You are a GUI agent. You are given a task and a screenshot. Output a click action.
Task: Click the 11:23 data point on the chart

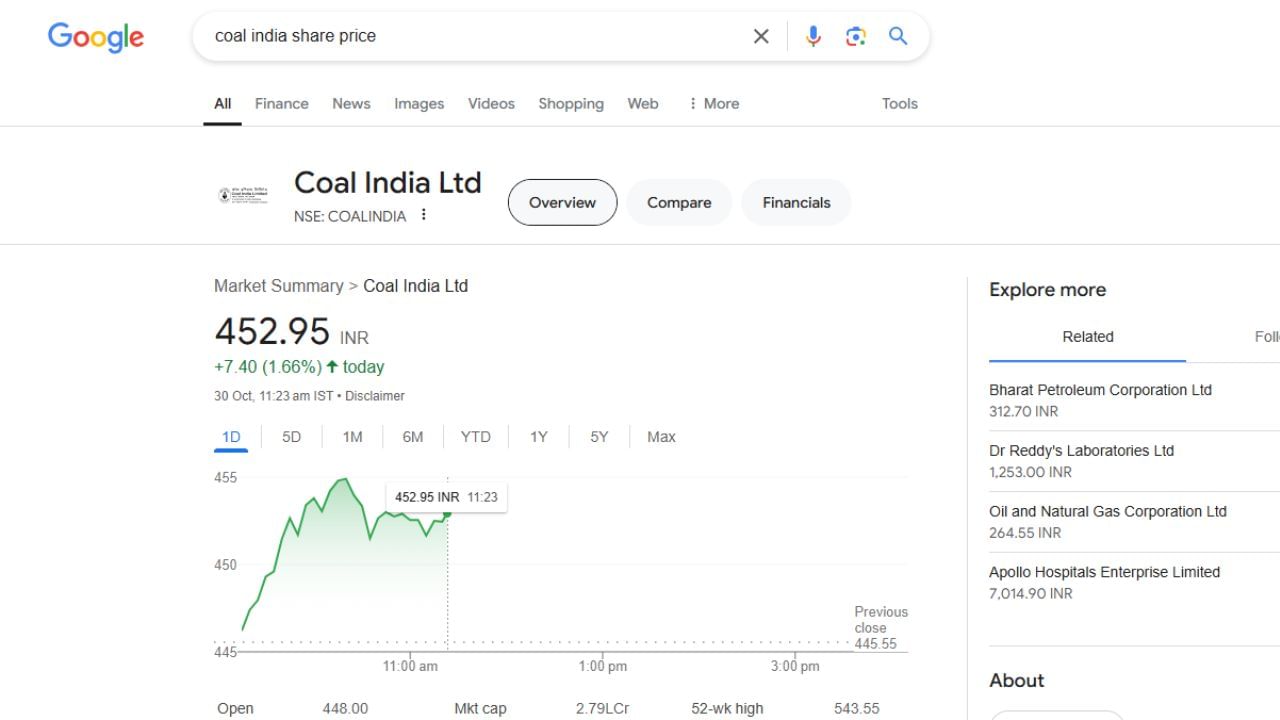(x=447, y=514)
